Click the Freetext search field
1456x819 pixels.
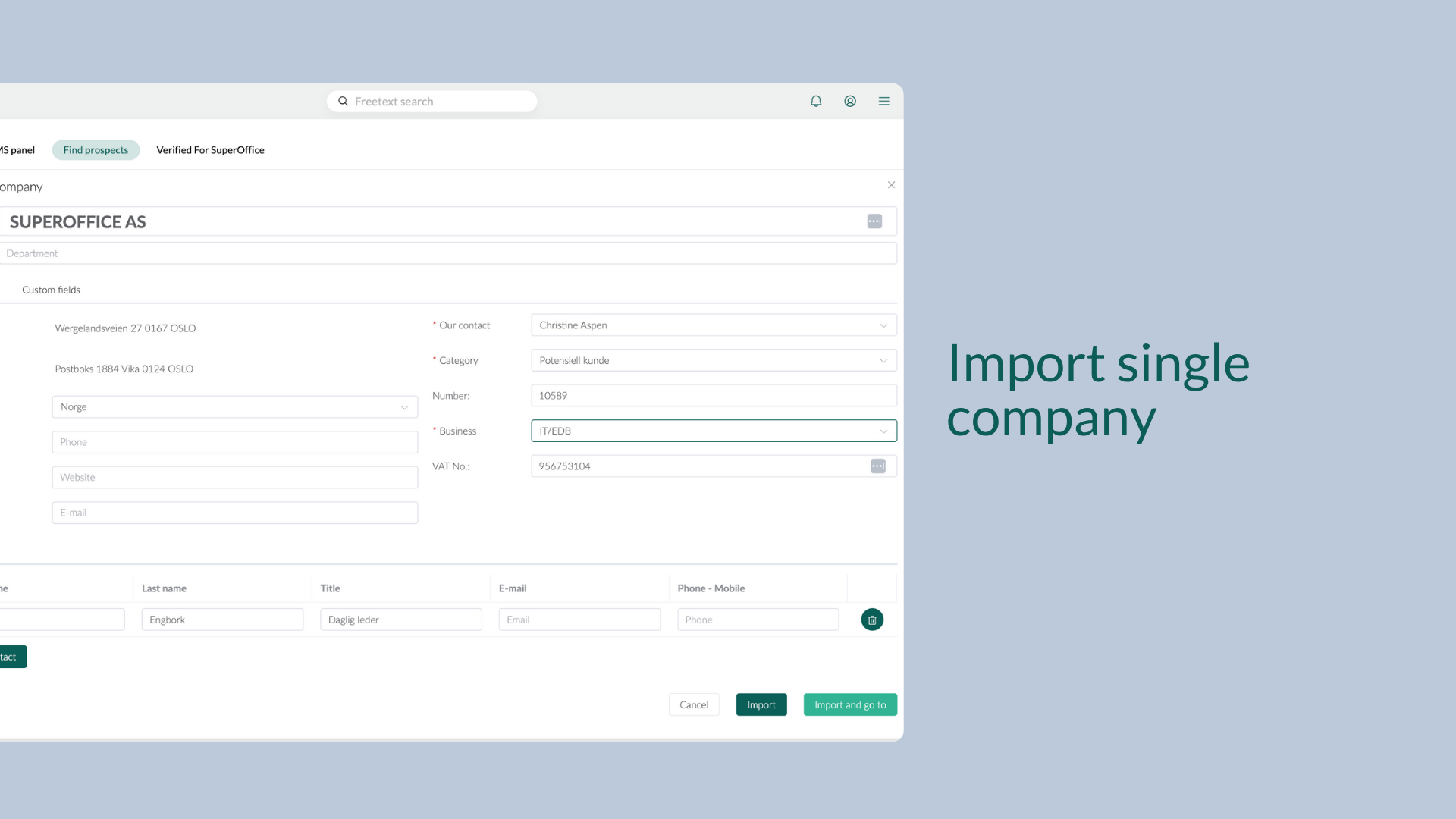tap(431, 101)
